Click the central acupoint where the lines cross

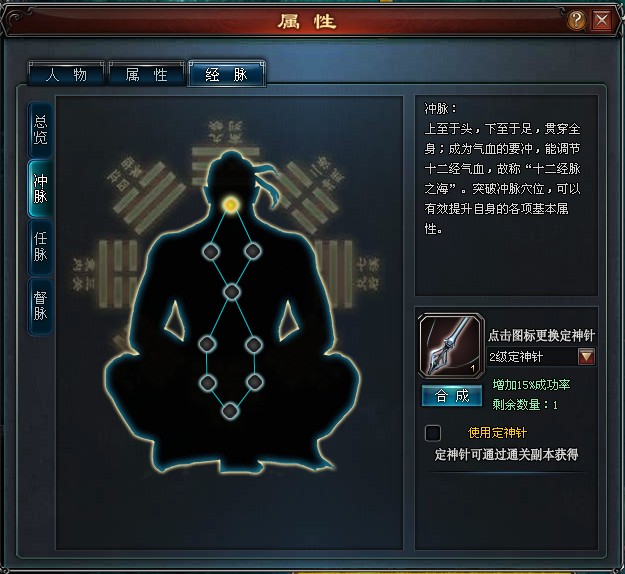click(232, 292)
